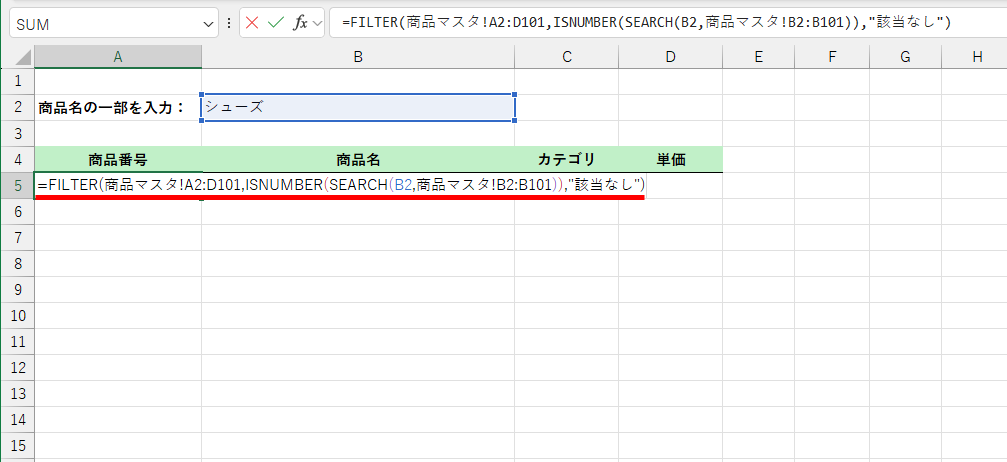This screenshot has height=462, width=1007.
Task: Select row 4 header
Action: [17, 159]
